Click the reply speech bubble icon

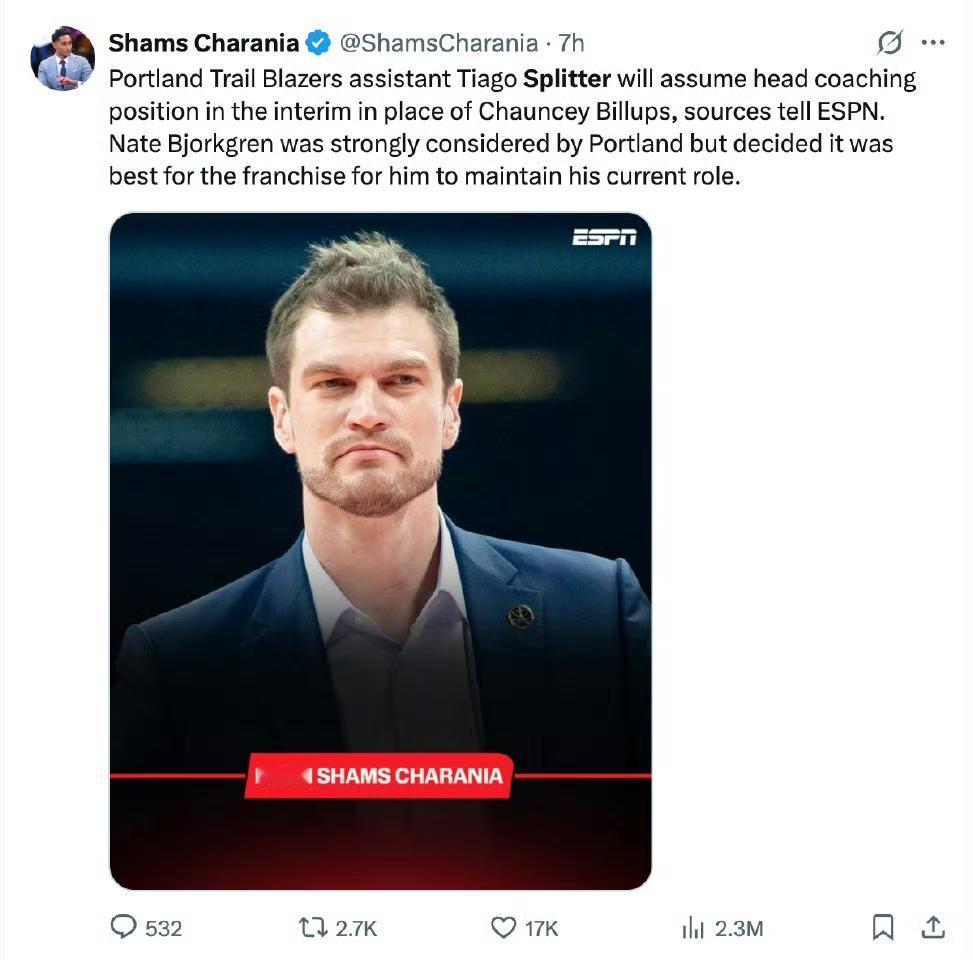[123, 928]
